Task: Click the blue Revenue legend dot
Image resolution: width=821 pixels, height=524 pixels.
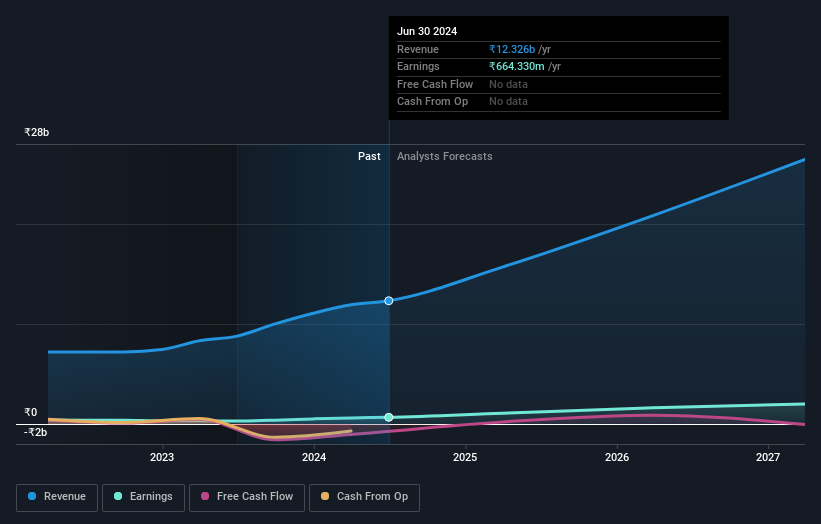Action: [x=32, y=496]
